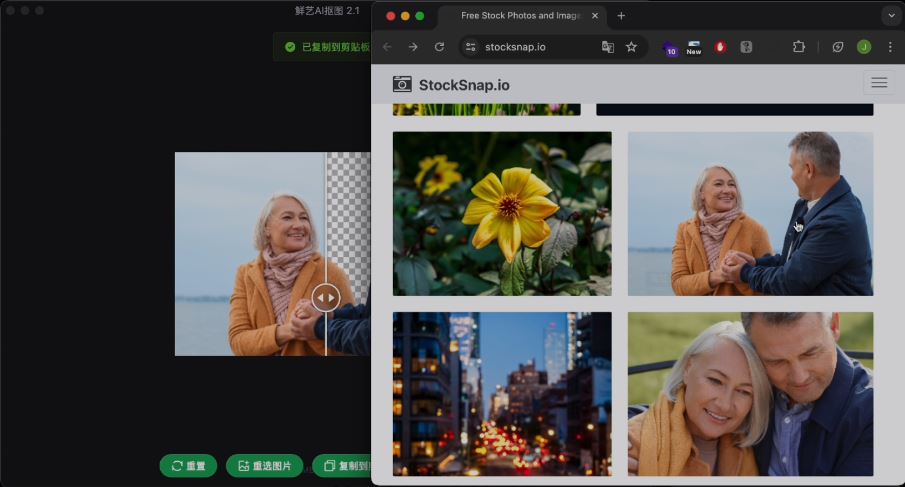
Task: Expand the tab search dropdown arrow
Action: [x=890, y=15]
